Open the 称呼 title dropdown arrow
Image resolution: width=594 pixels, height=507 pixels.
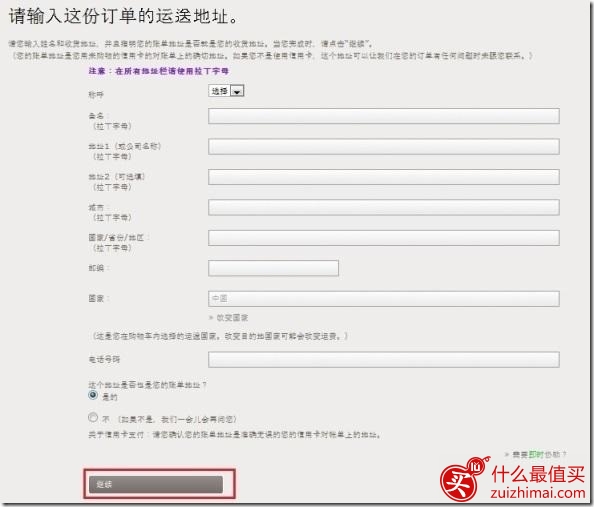237,91
